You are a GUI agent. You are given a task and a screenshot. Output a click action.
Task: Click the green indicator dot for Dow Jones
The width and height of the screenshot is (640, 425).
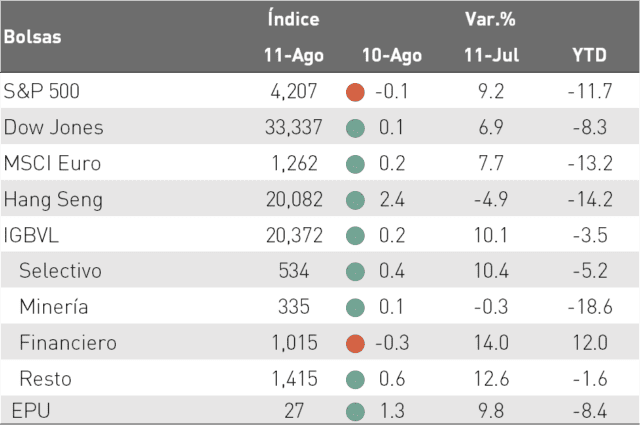point(355,128)
